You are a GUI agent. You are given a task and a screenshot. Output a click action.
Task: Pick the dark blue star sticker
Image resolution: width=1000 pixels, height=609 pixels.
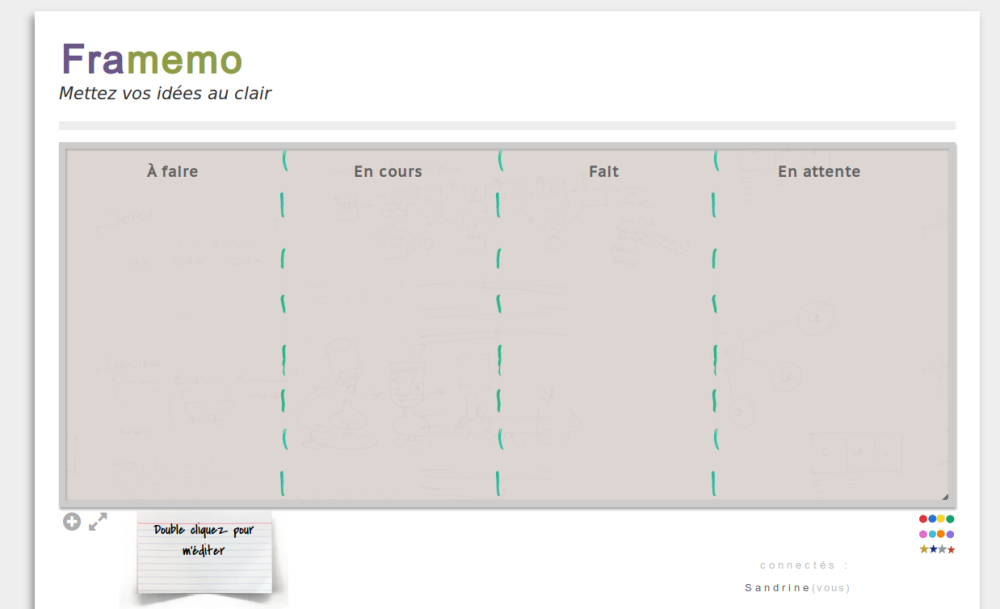[933, 549]
